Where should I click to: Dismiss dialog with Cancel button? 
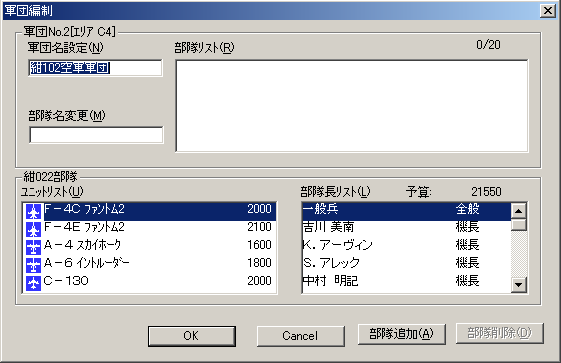(301, 336)
